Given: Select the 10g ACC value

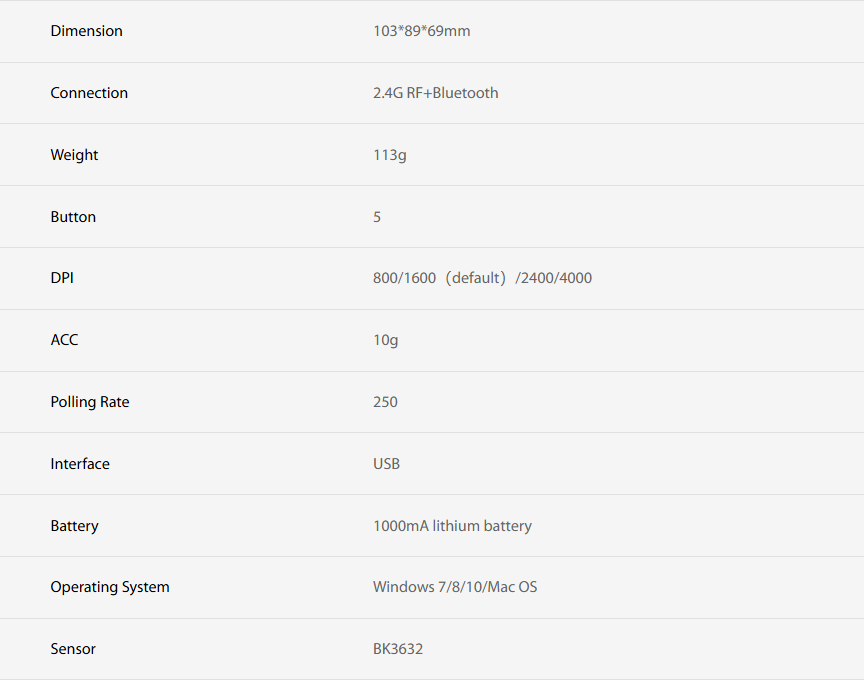Looking at the screenshot, I should click(385, 340).
